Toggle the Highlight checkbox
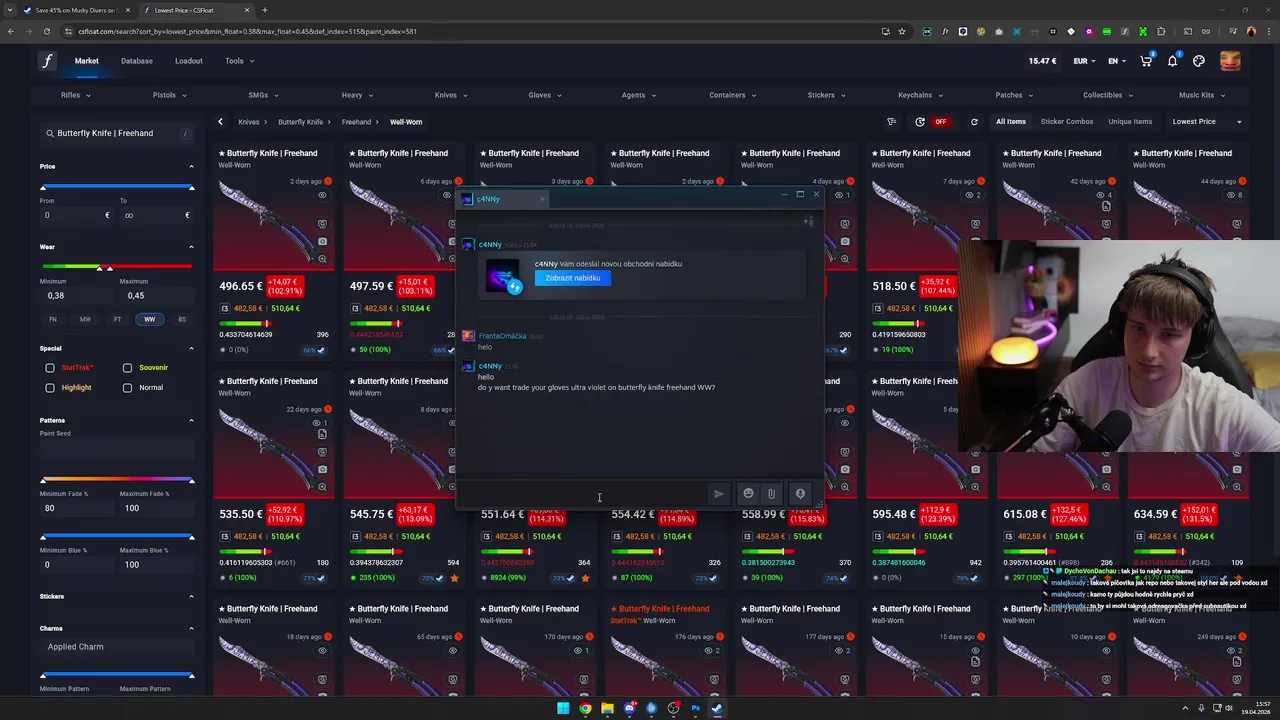The image size is (1280, 720). point(50,388)
